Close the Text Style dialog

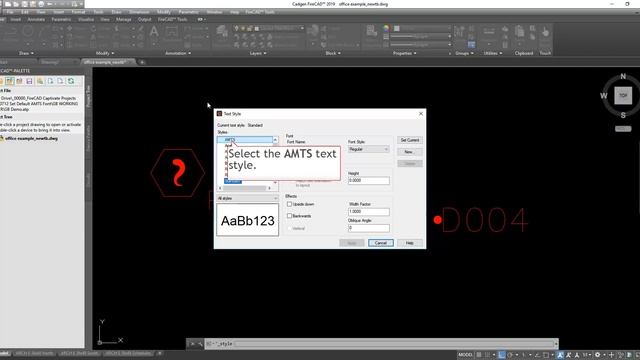421,114
